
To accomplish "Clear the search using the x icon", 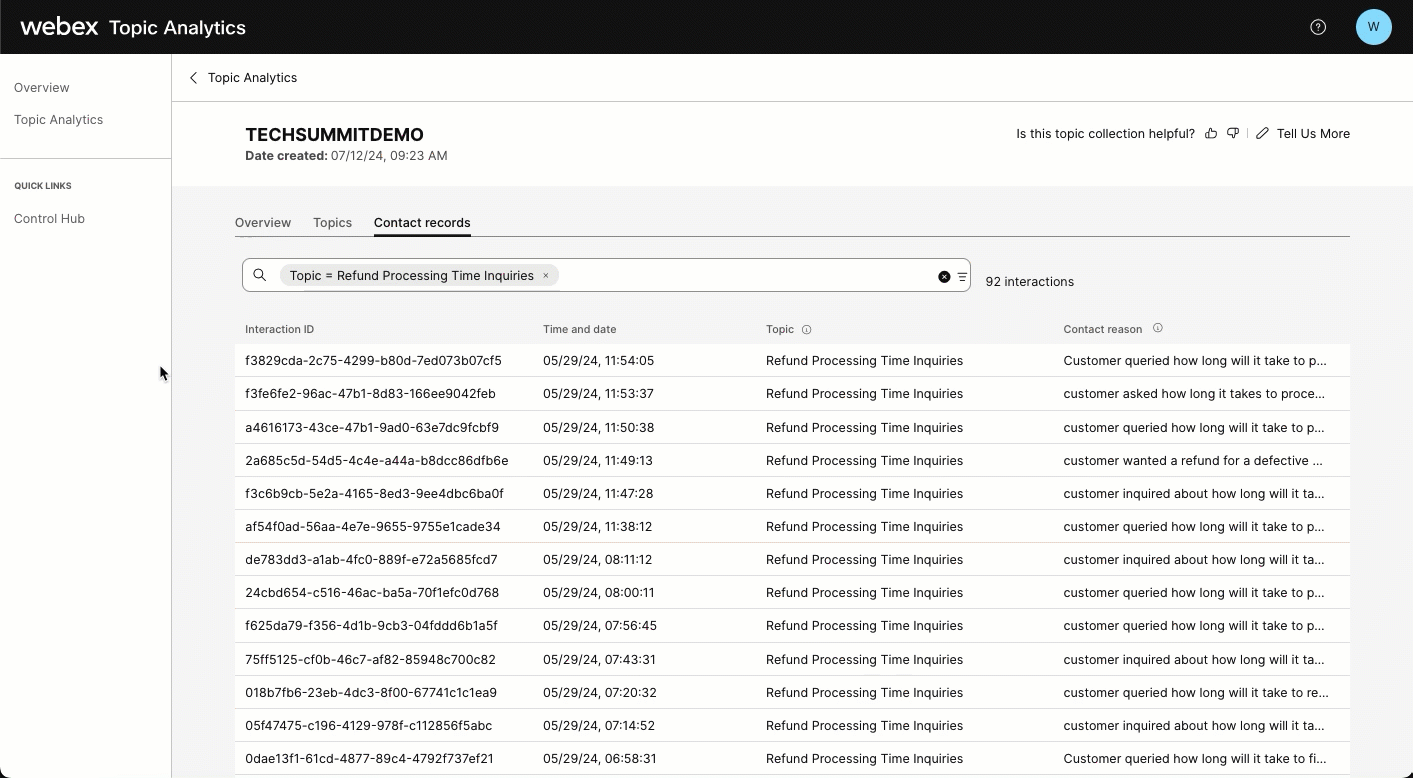I will (x=943, y=276).
